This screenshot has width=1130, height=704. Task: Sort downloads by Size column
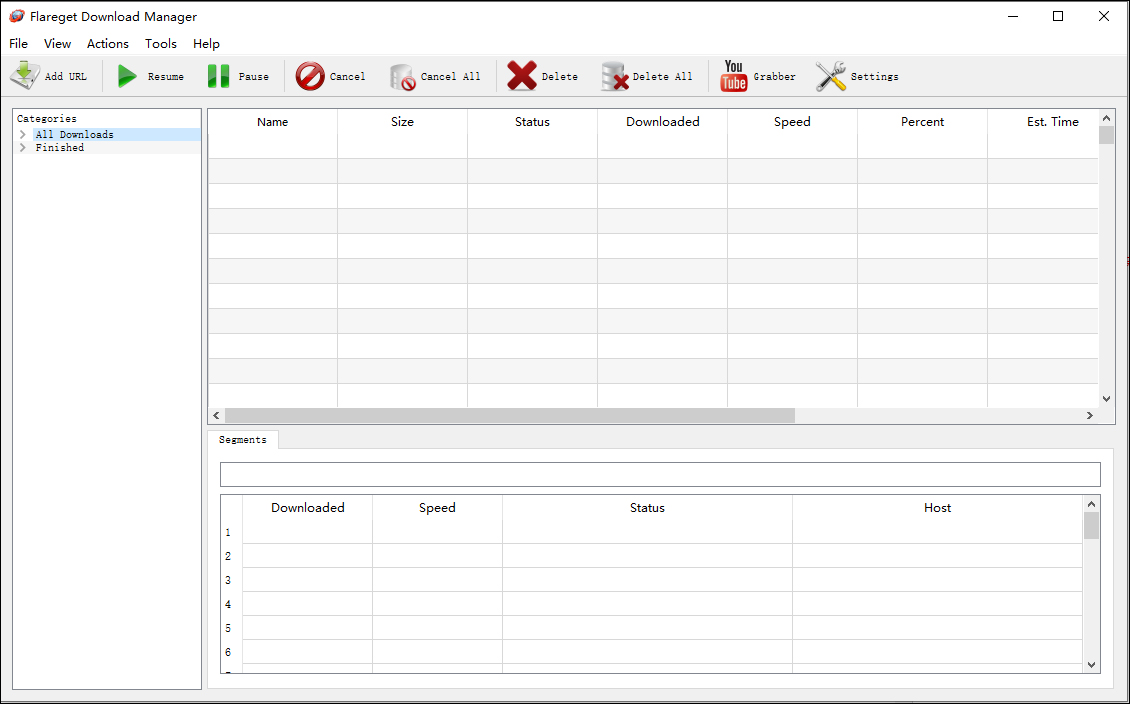[402, 122]
